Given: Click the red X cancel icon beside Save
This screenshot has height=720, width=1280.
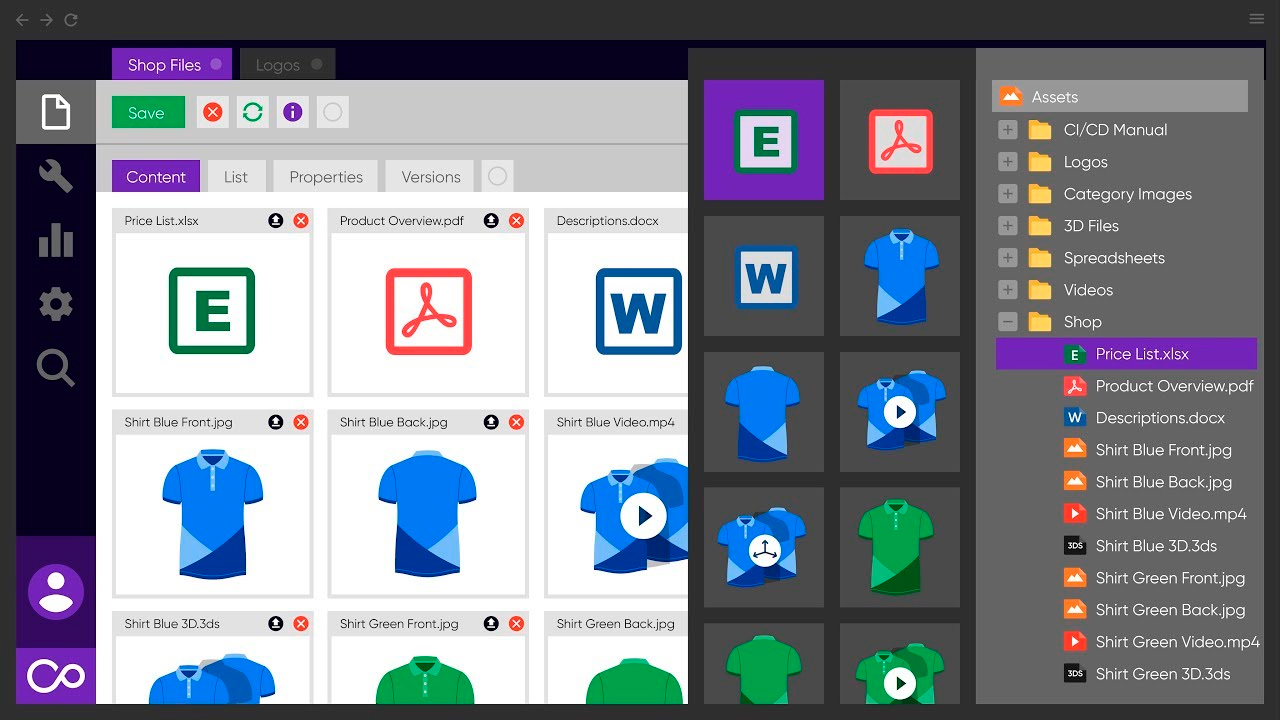Looking at the screenshot, I should (212, 112).
